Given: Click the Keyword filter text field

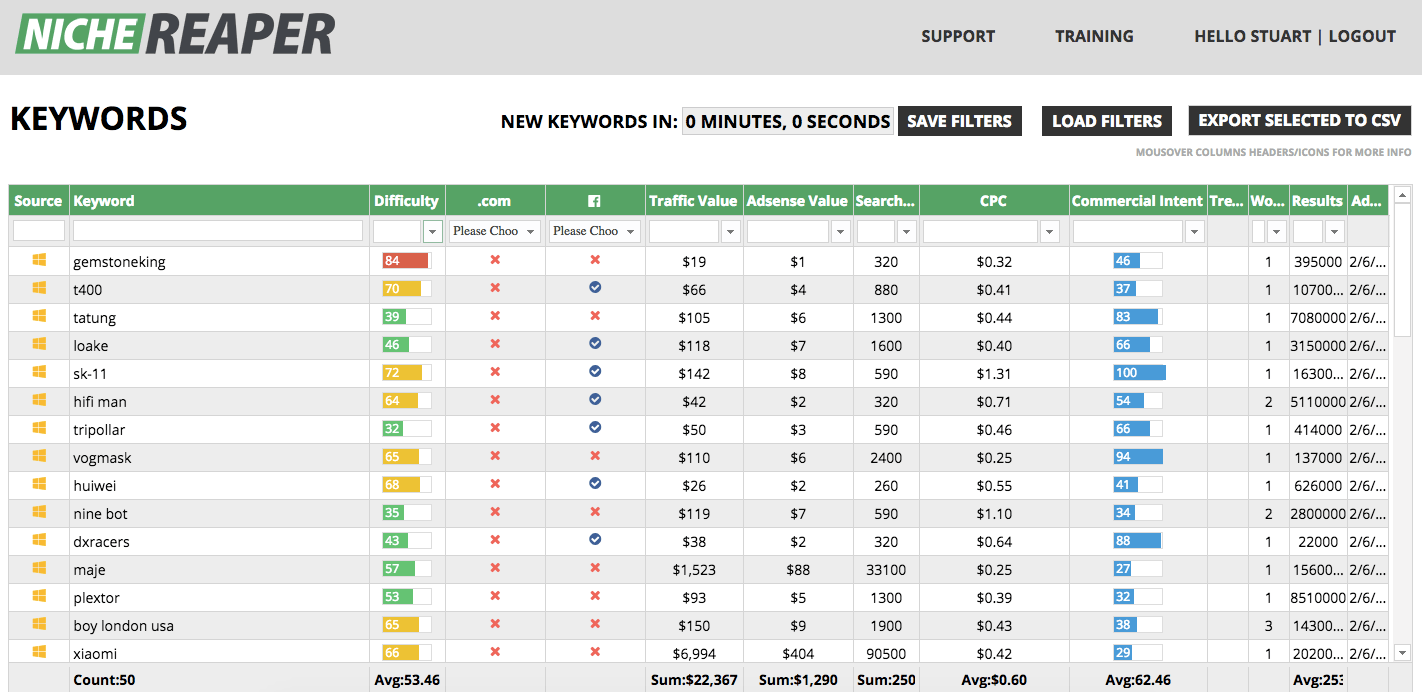Looking at the screenshot, I should tap(218, 231).
